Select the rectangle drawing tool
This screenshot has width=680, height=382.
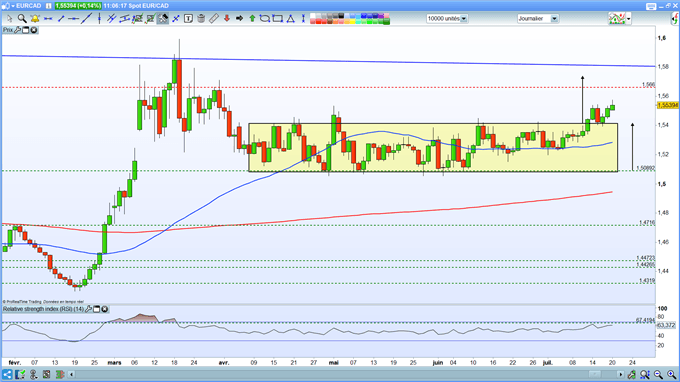(278, 19)
